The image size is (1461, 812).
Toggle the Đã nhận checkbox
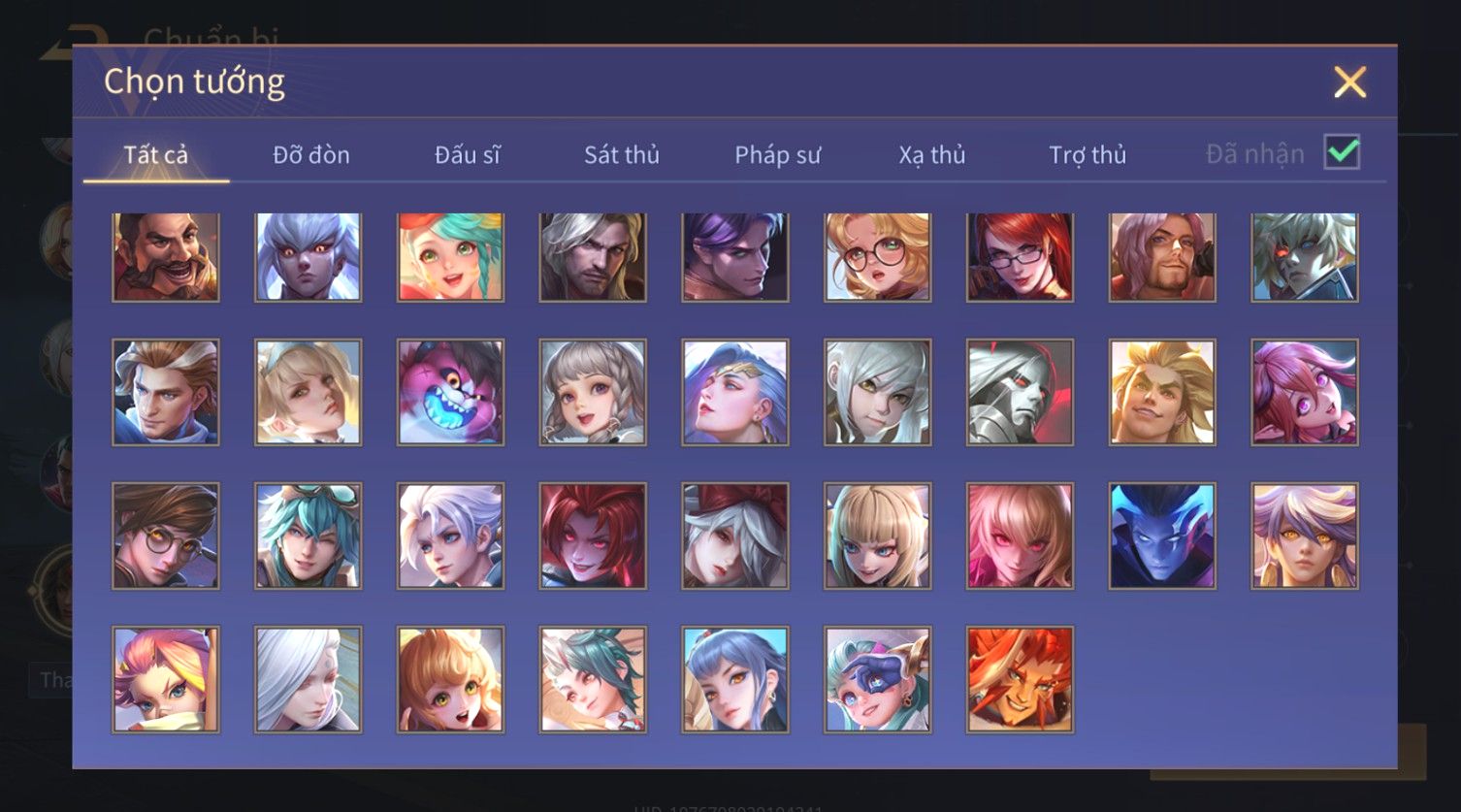tap(1342, 152)
